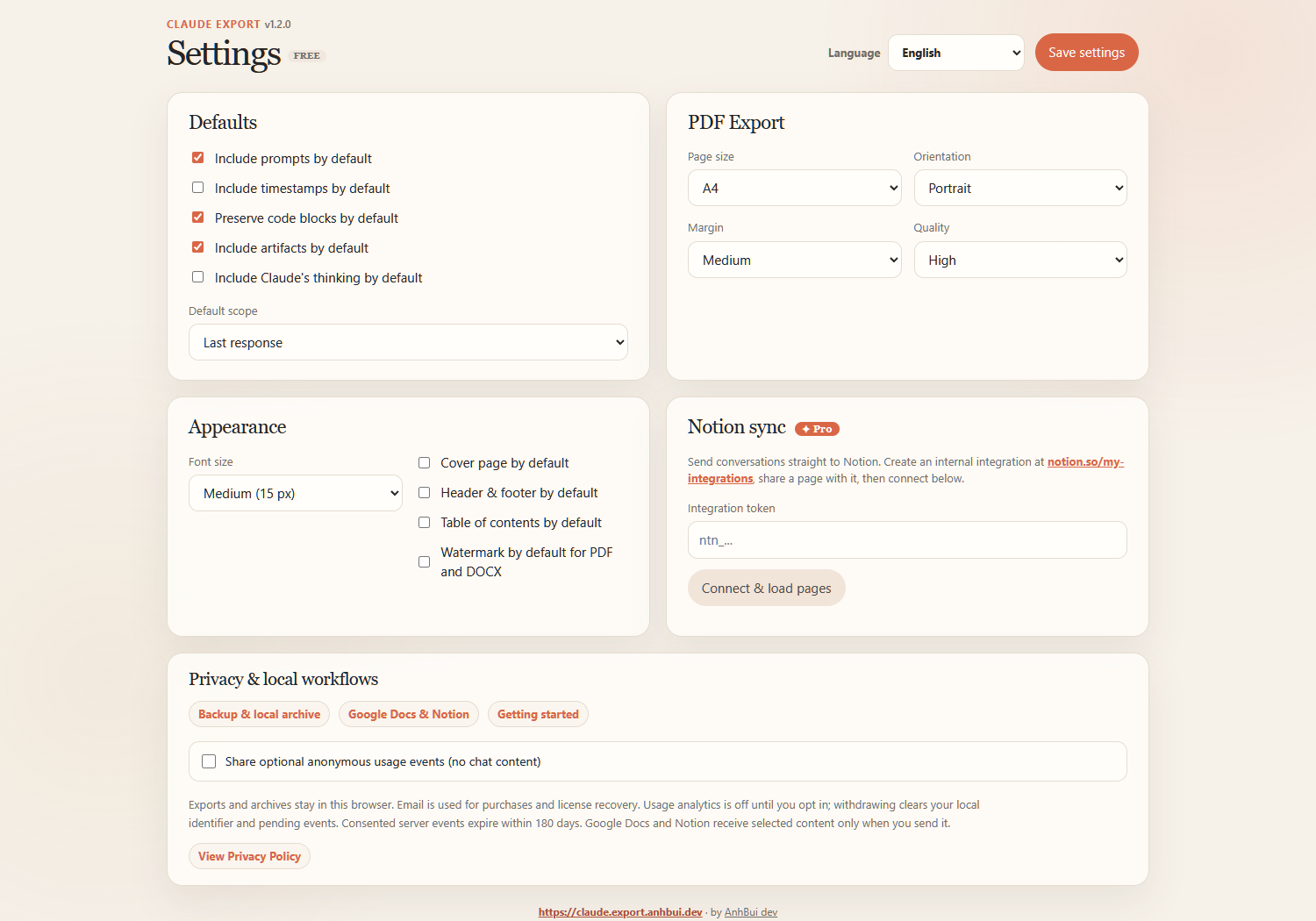The image size is (1316, 921).
Task: Click View Privacy Policy button
Action: (x=249, y=856)
